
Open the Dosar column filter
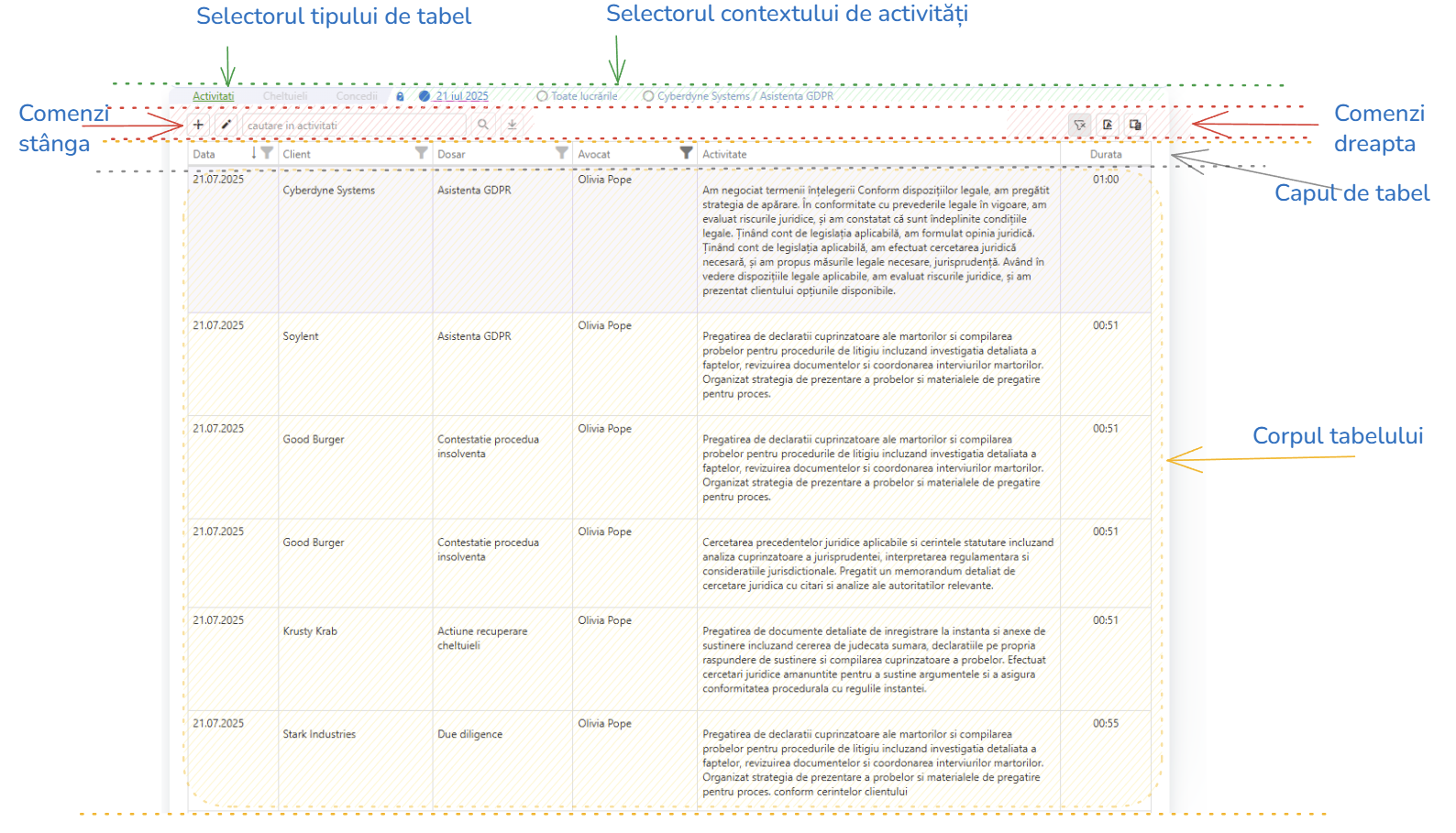pos(561,153)
